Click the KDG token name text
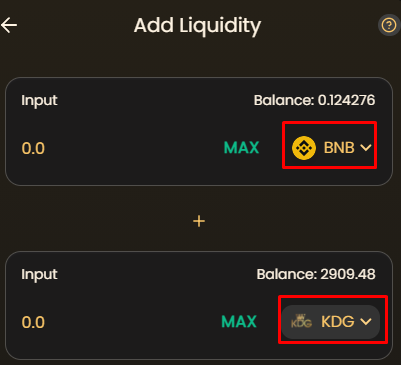401x365 pixels. [x=338, y=322]
